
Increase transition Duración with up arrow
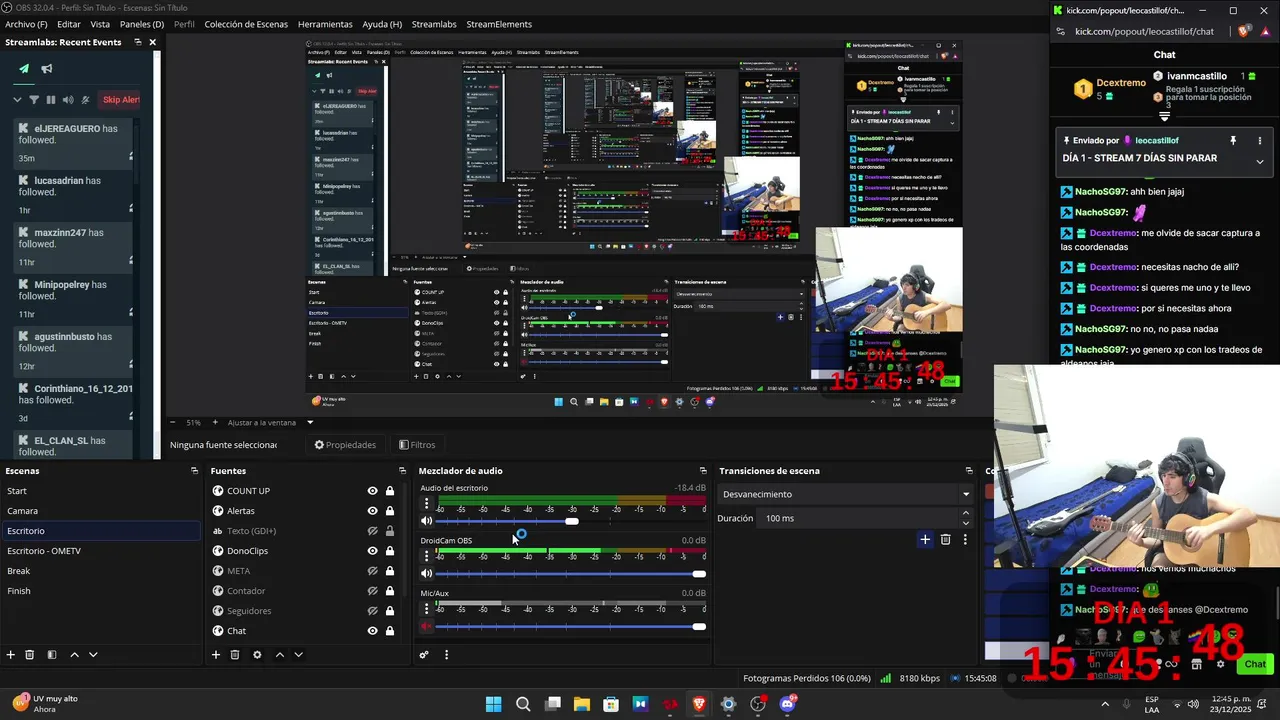click(x=965, y=514)
